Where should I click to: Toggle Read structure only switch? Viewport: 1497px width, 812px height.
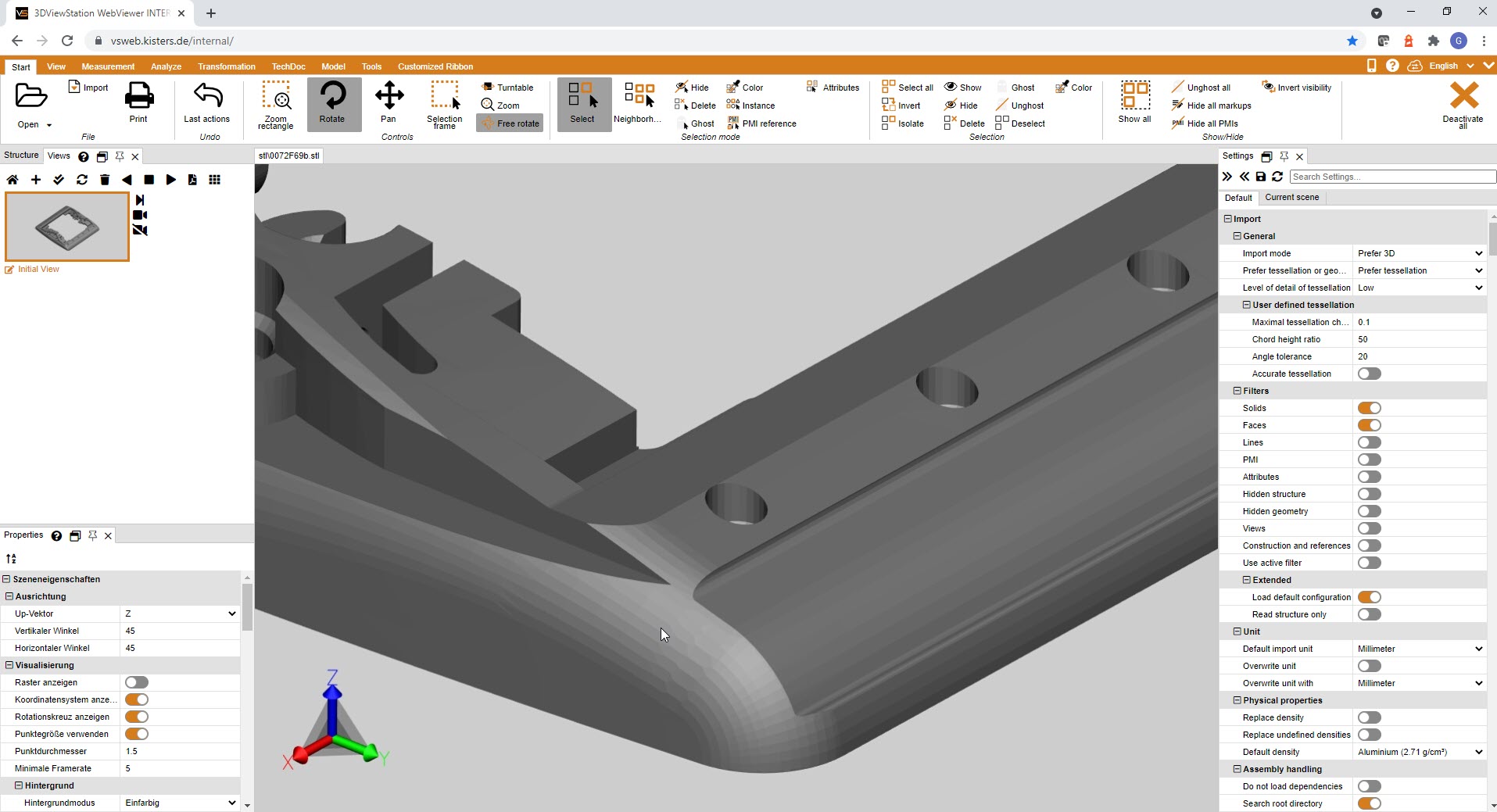coord(1370,614)
